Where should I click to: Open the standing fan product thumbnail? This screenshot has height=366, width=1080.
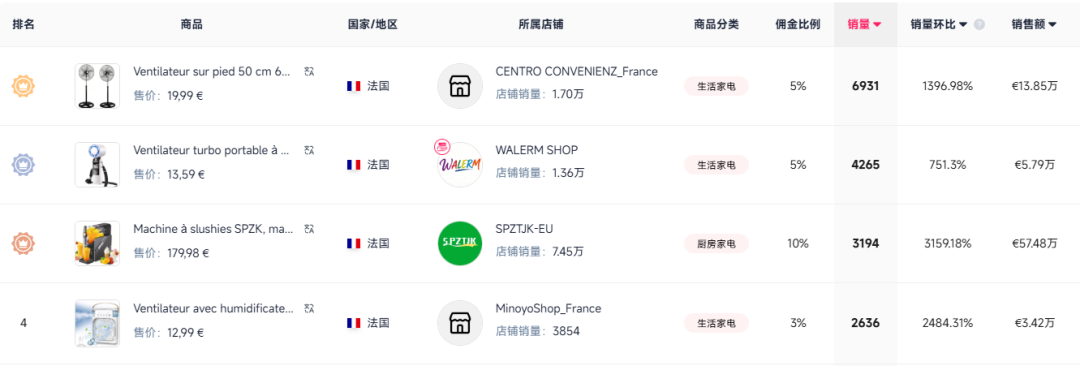[x=97, y=86]
